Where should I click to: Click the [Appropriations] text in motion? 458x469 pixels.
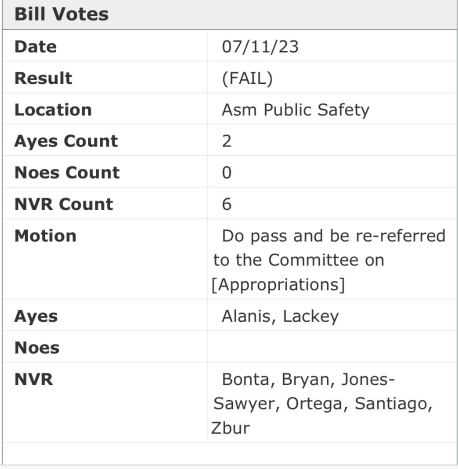278,285
